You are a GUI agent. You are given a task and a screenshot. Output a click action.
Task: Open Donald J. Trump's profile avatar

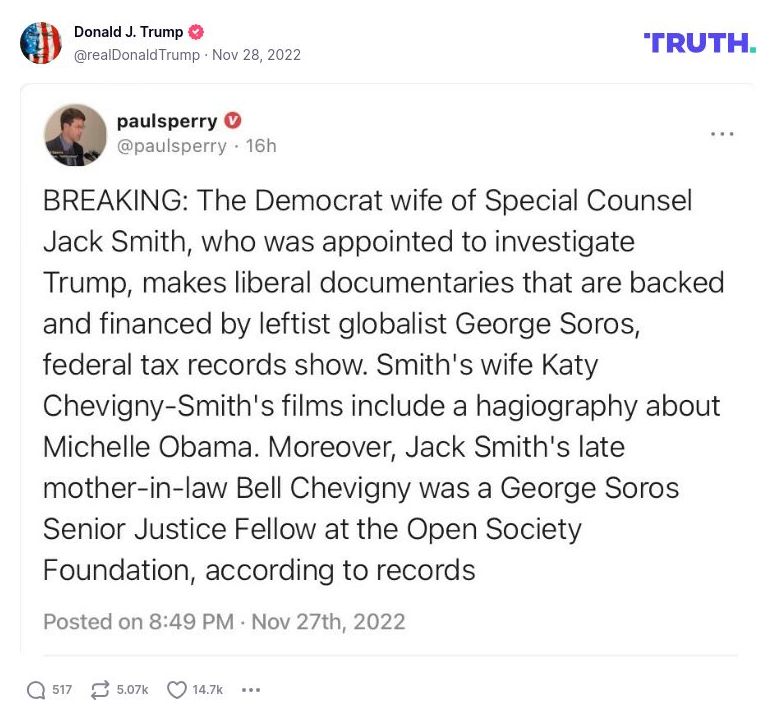point(41,43)
